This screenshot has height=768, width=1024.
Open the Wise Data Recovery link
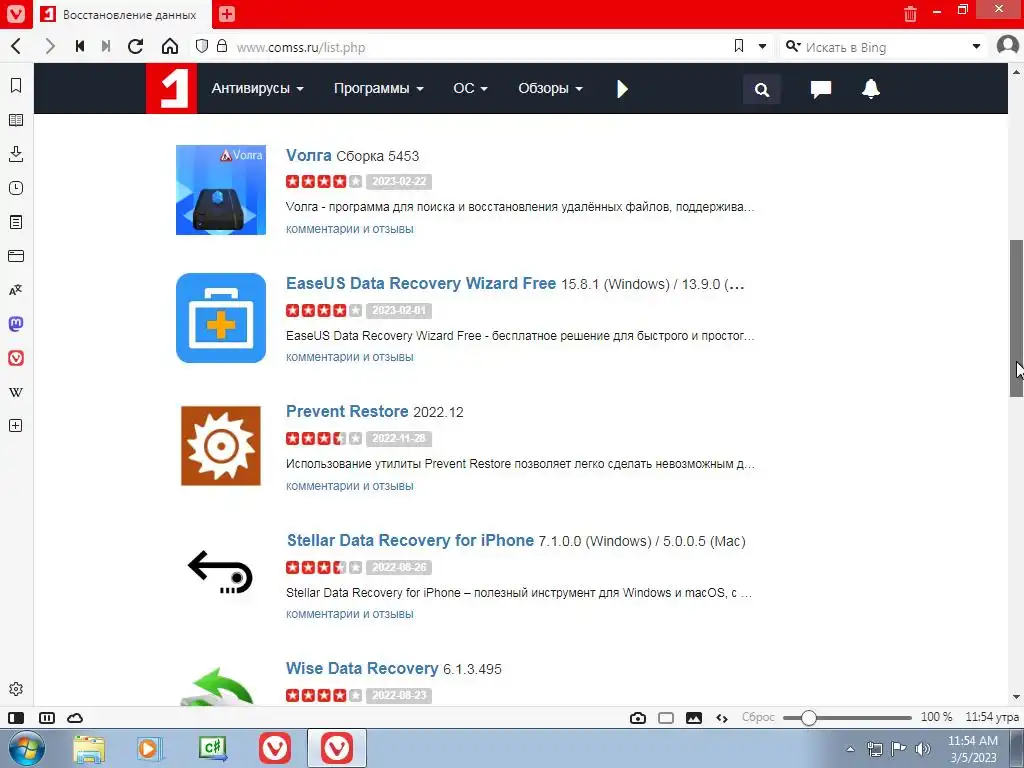362,668
